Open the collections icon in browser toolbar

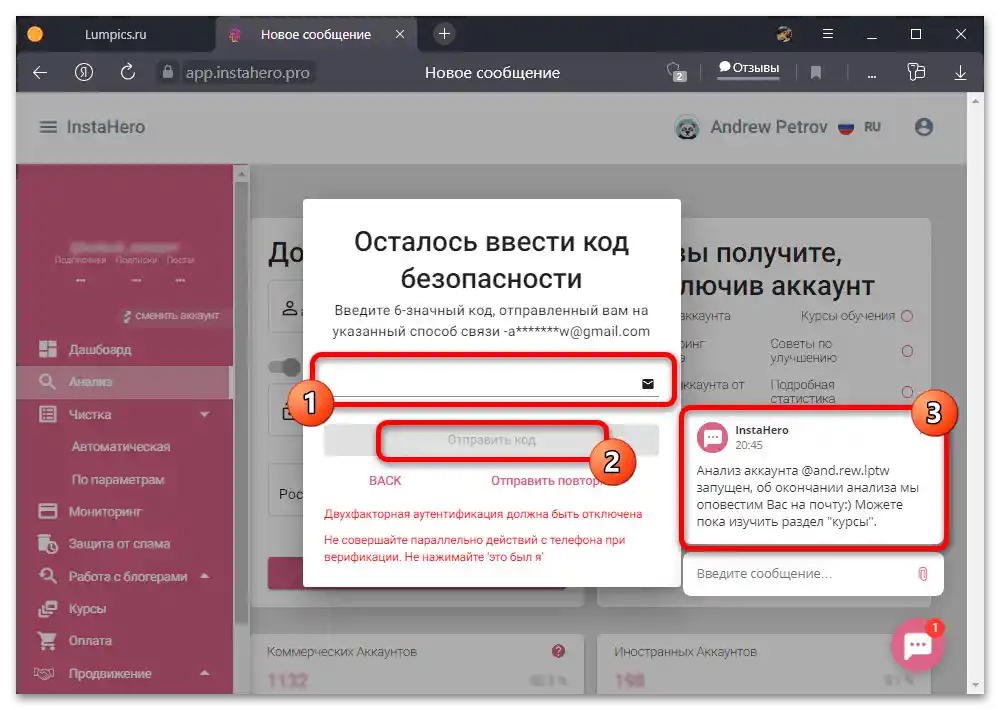click(916, 72)
